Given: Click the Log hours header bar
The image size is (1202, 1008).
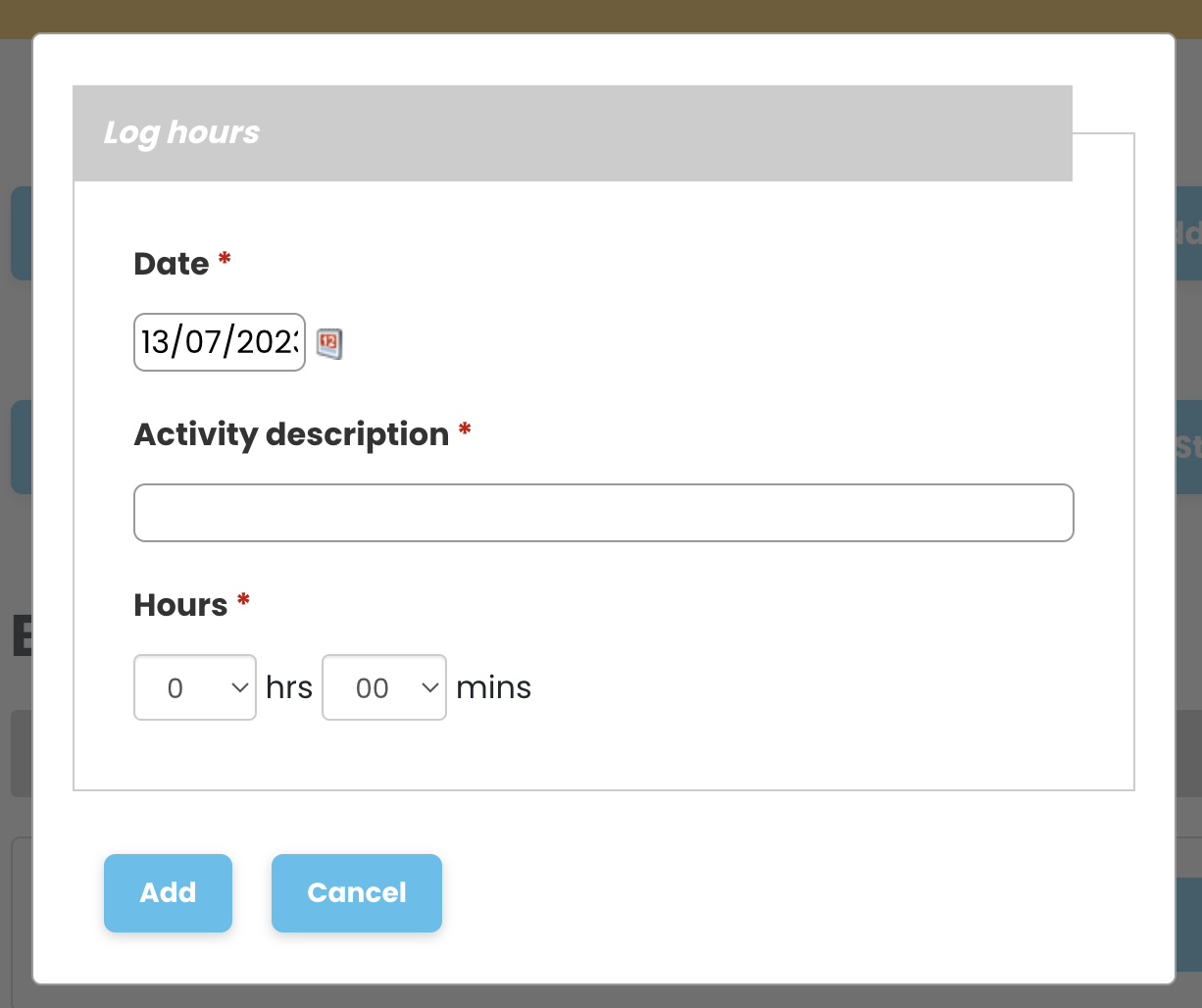Looking at the screenshot, I should (573, 133).
